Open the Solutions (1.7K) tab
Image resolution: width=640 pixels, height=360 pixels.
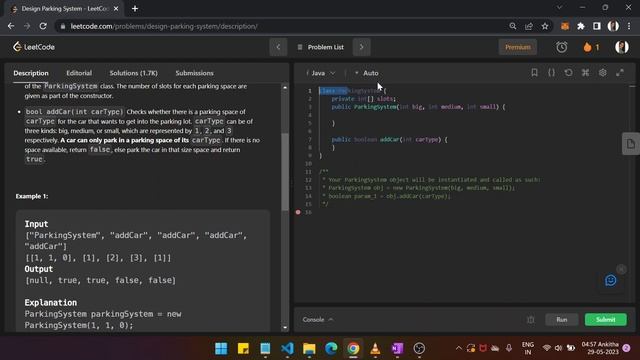[x=133, y=73]
